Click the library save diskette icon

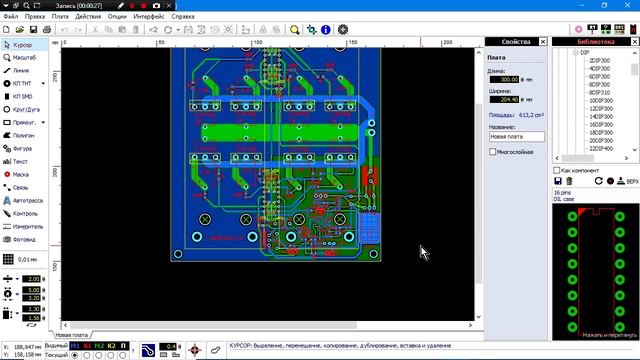(558, 181)
